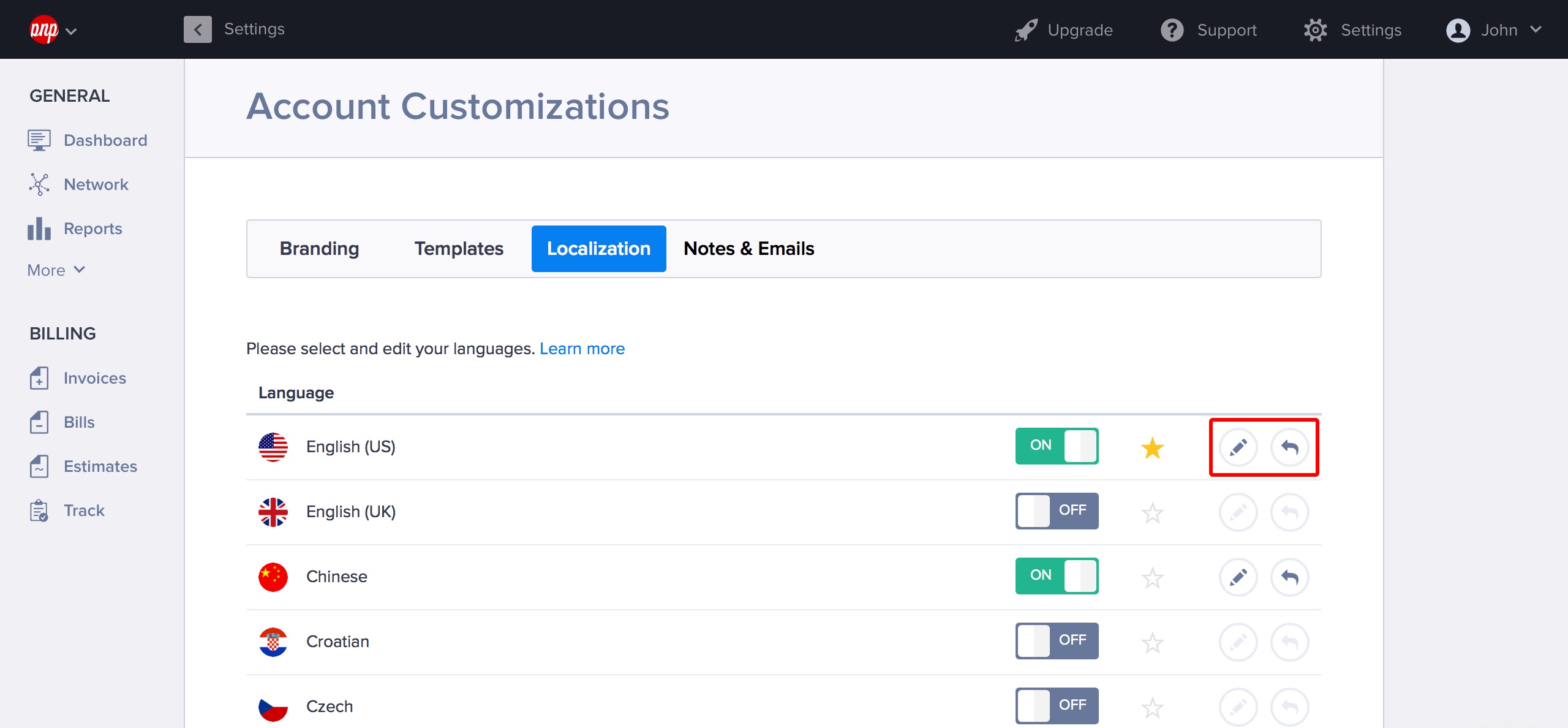Image resolution: width=1568 pixels, height=728 pixels.
Task: Go to Invoices in Billing sidebar
Action: (x=94, y=378)
